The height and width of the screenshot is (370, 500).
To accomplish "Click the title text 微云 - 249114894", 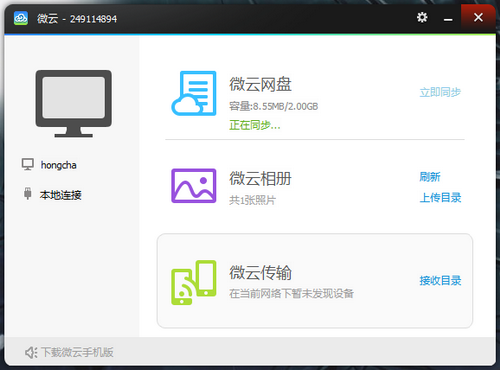I will coord(77,19).
